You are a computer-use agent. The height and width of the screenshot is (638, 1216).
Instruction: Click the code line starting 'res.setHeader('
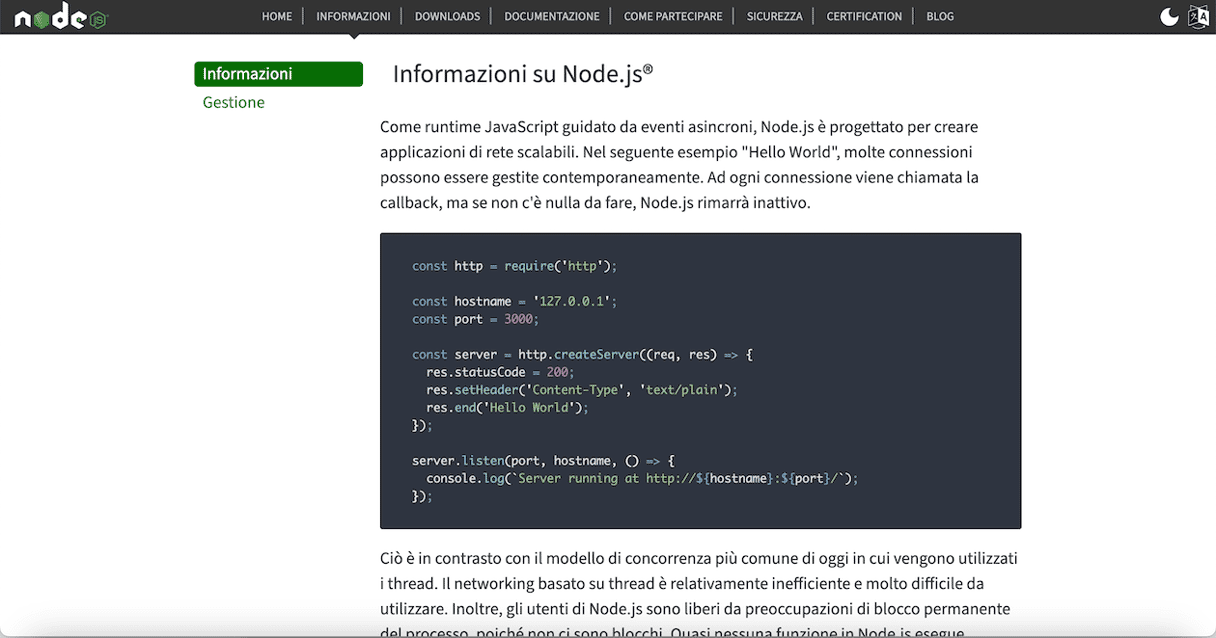pyautogui.click(x=581, y=390)
